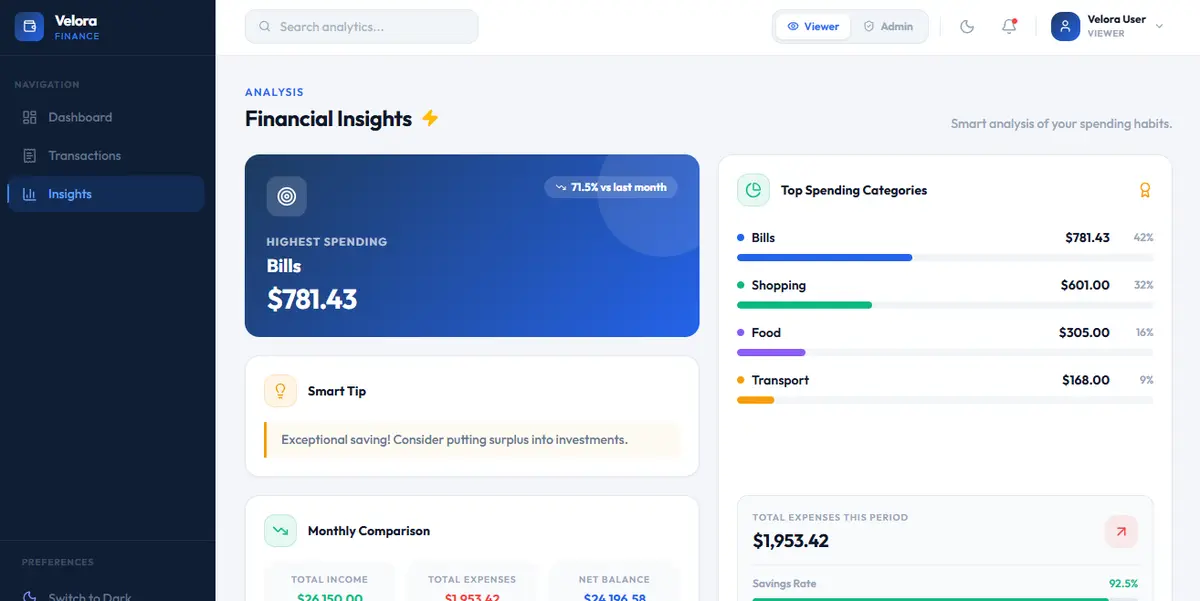This screenshot has width=1200, height=601.
Task: Click the $168.00 Transport amount
Action: pos(1086,380)
